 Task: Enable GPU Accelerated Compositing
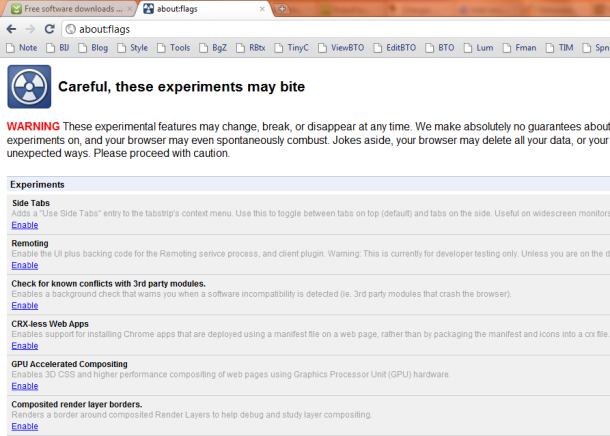pos(25,385)
